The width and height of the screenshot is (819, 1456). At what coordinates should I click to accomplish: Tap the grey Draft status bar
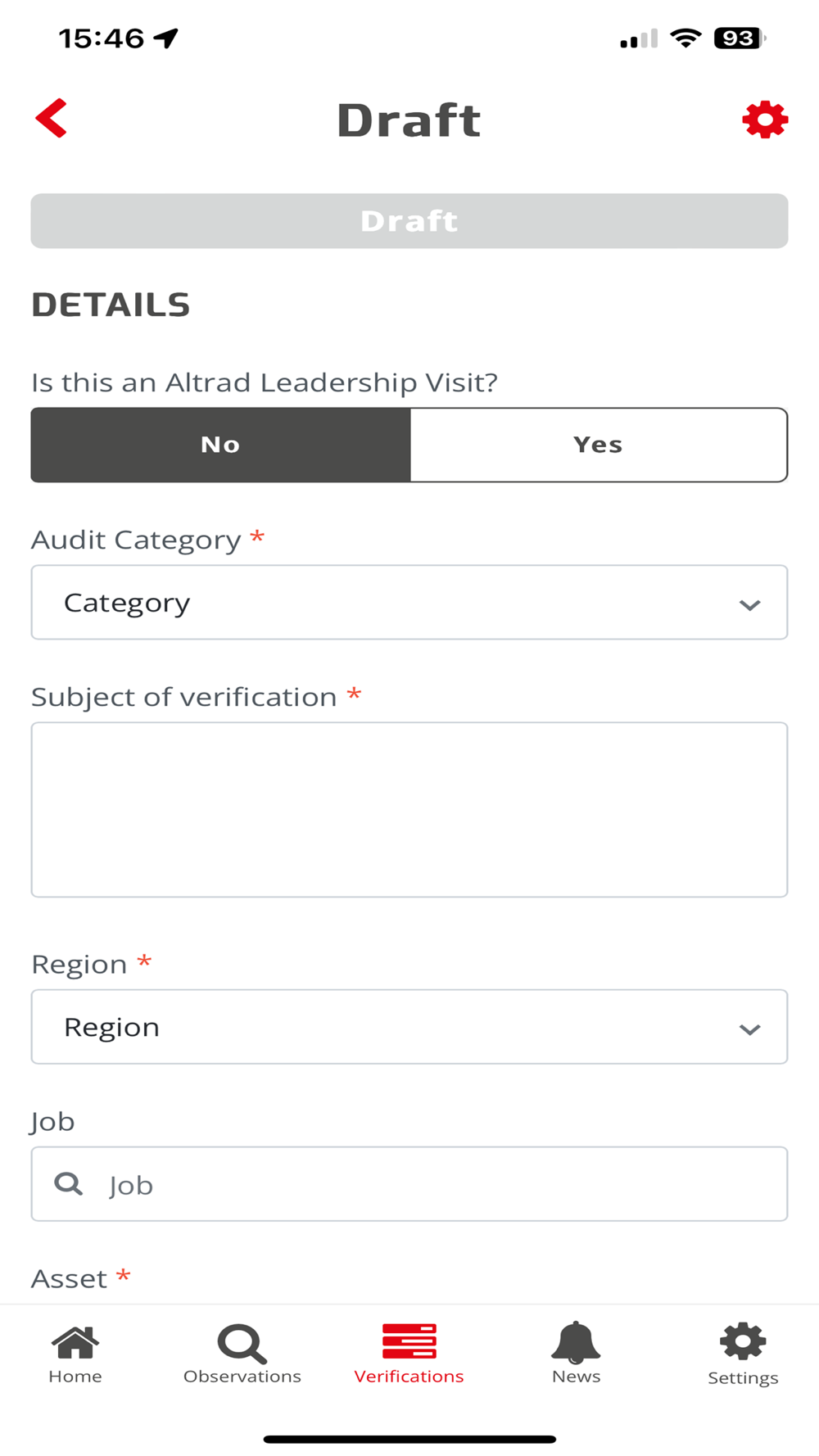(x=409, y=221)
